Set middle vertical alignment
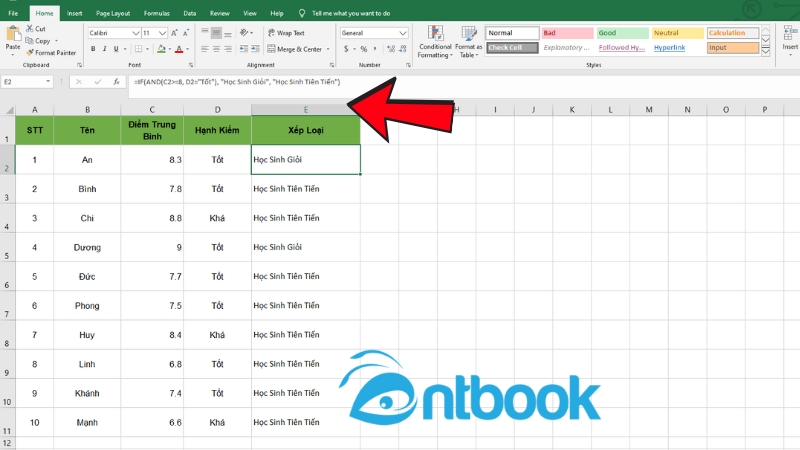The width and height of the screenshot is (800, 450). [x=216, y=33]
